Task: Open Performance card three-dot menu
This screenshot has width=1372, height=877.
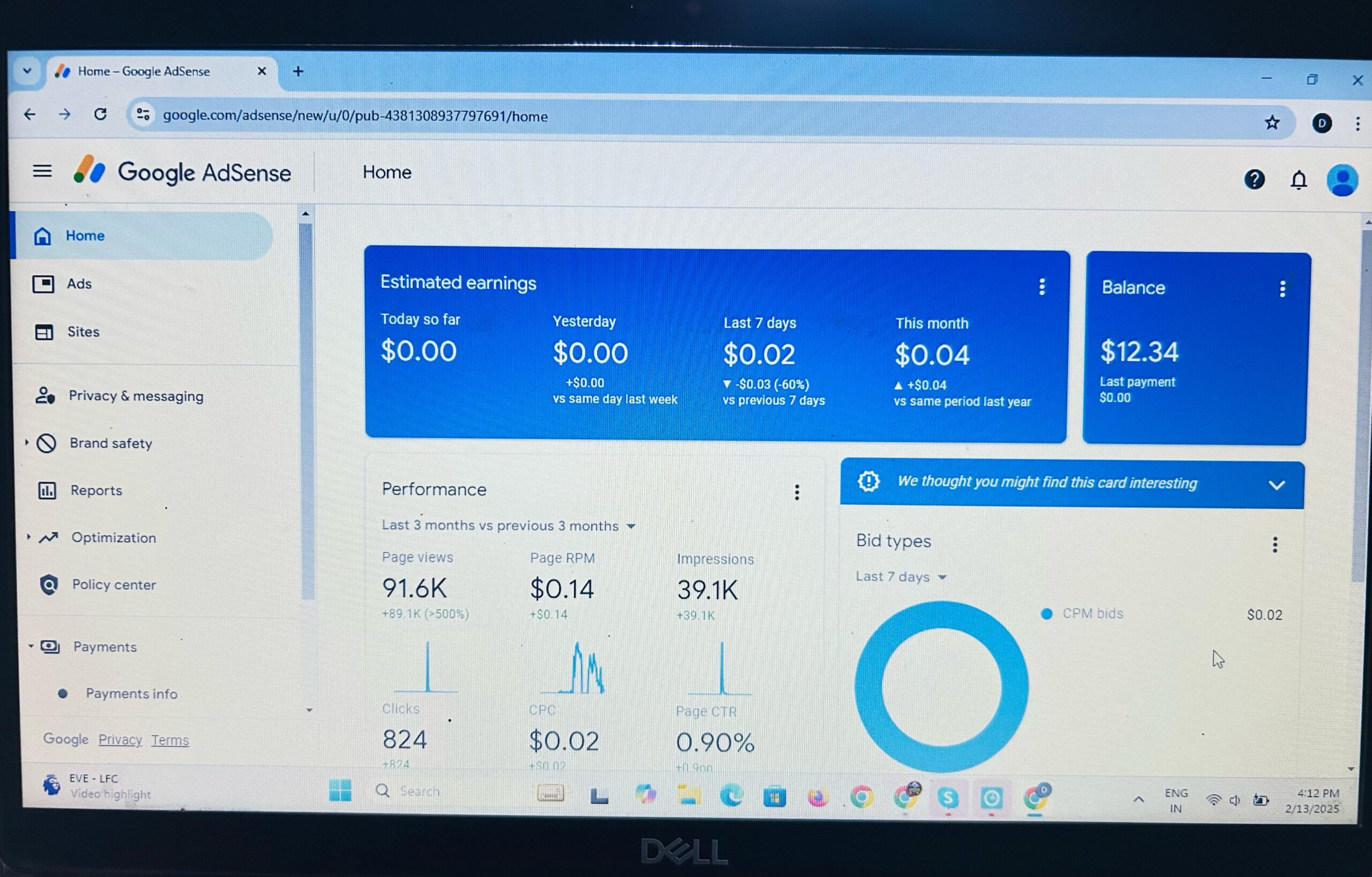Action: [x=796, y=492]
